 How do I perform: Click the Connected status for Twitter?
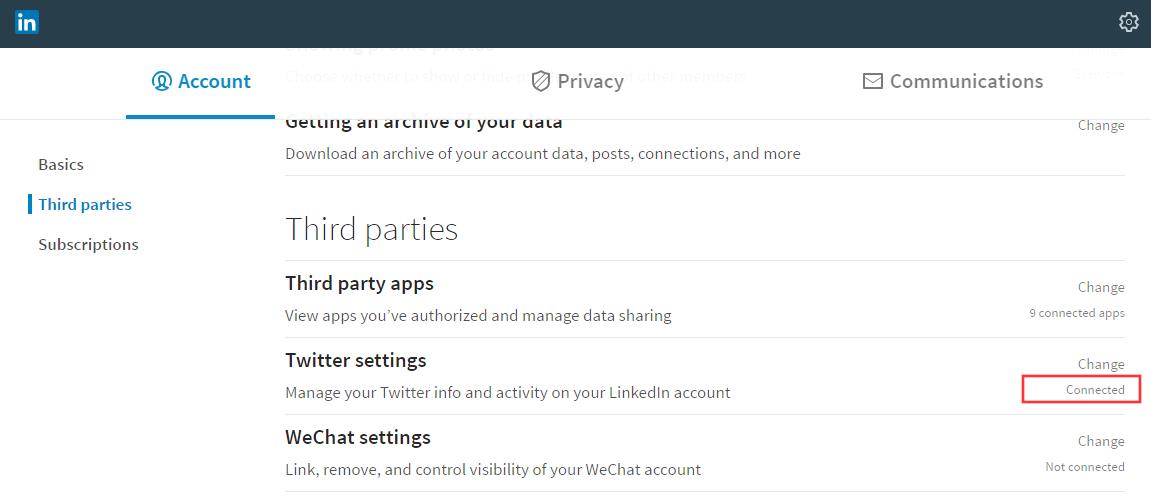[1095, 390]
